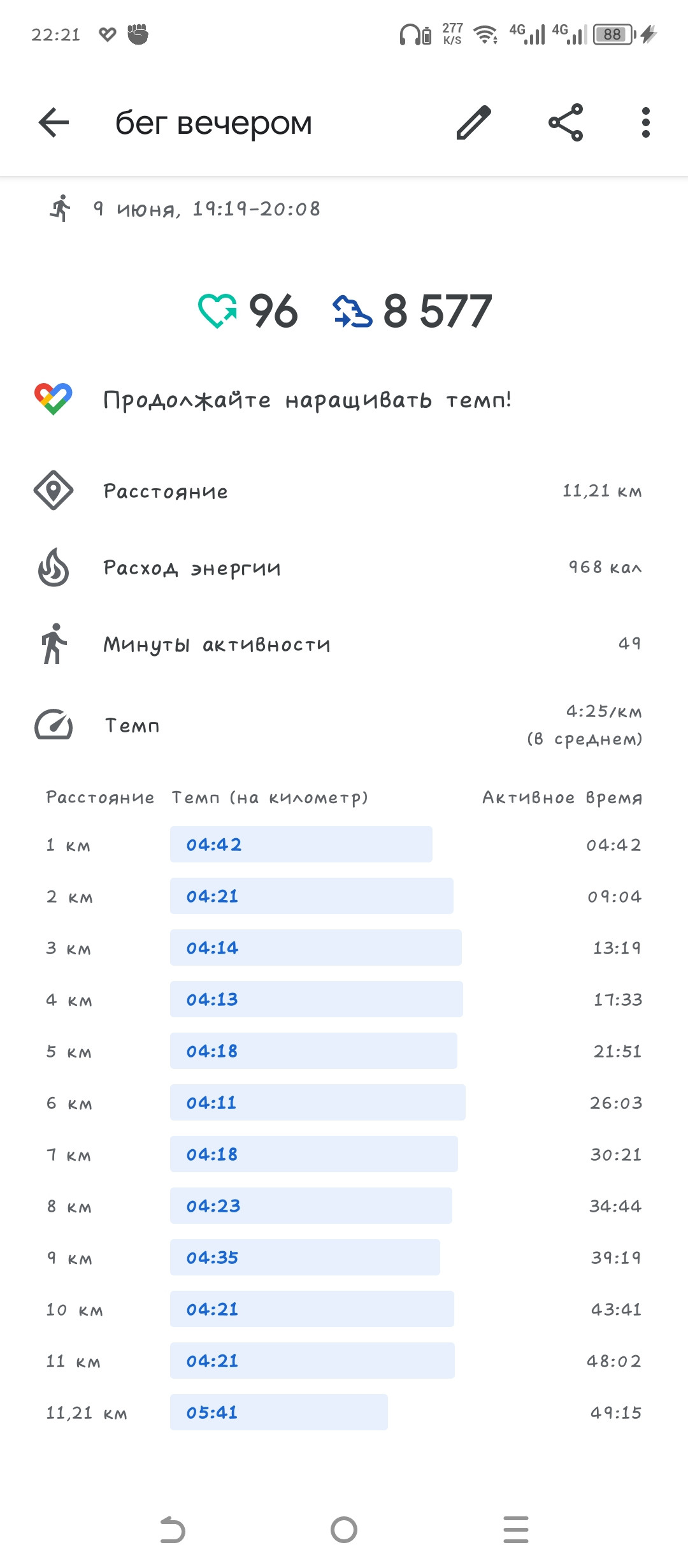The width and height of the screenshot is (688, 1568).
Task: Tap the Google Fit heart logo
Action: pyautogui.click(x=54, y=399)
